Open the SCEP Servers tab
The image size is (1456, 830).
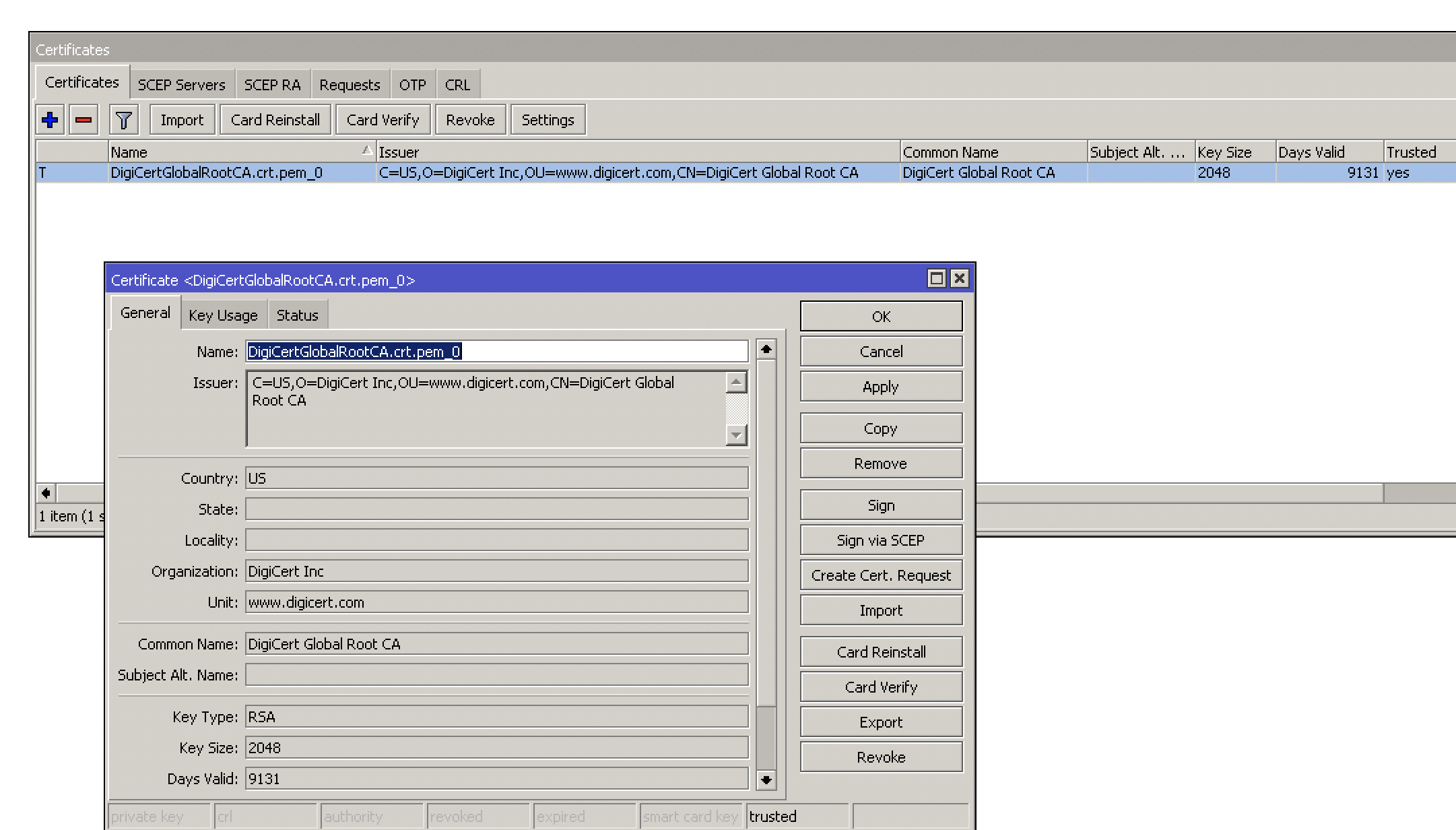coord(181,85)
